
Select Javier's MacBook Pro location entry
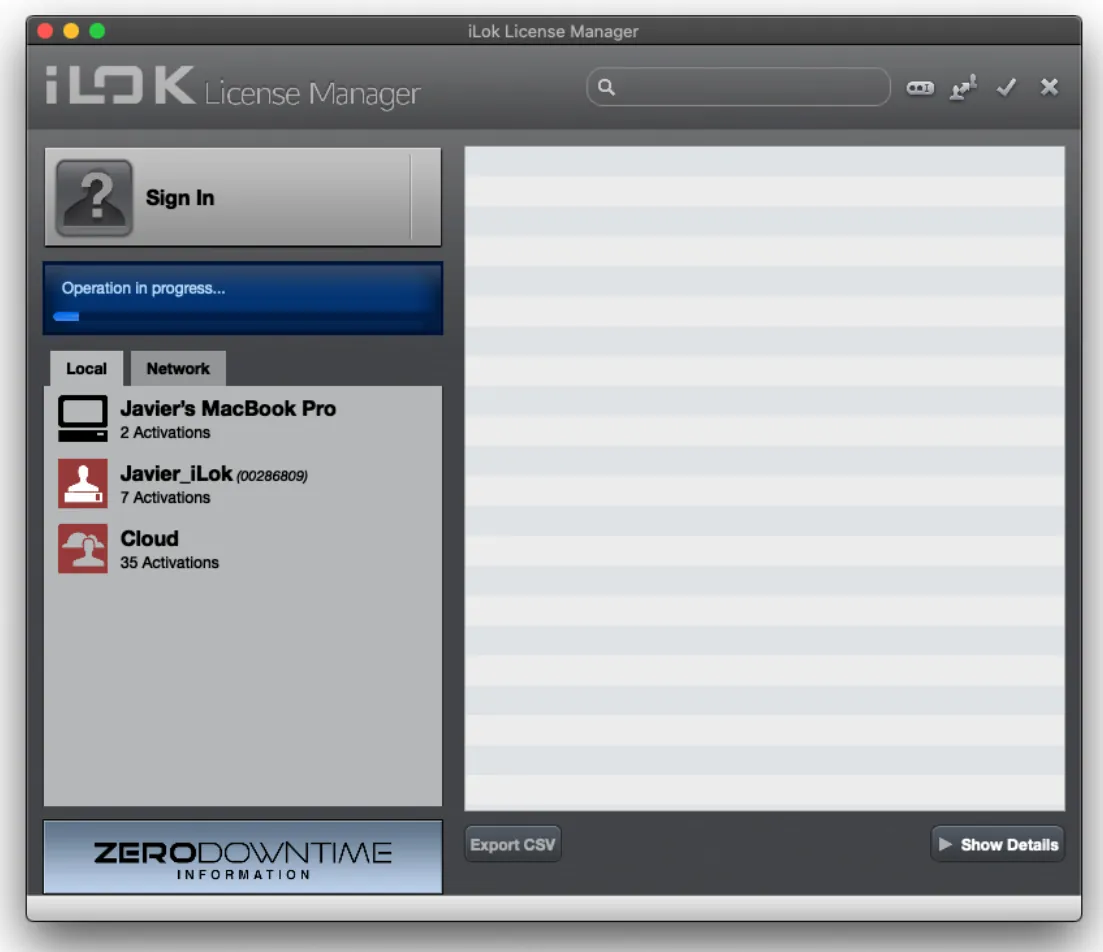point(243,419)
